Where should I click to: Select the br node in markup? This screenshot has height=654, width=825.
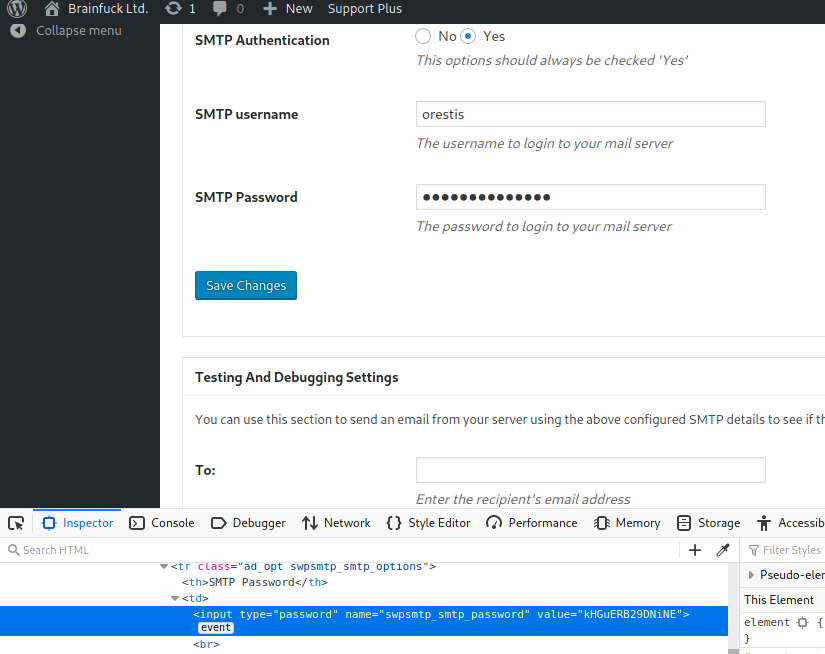pos(206,645)
